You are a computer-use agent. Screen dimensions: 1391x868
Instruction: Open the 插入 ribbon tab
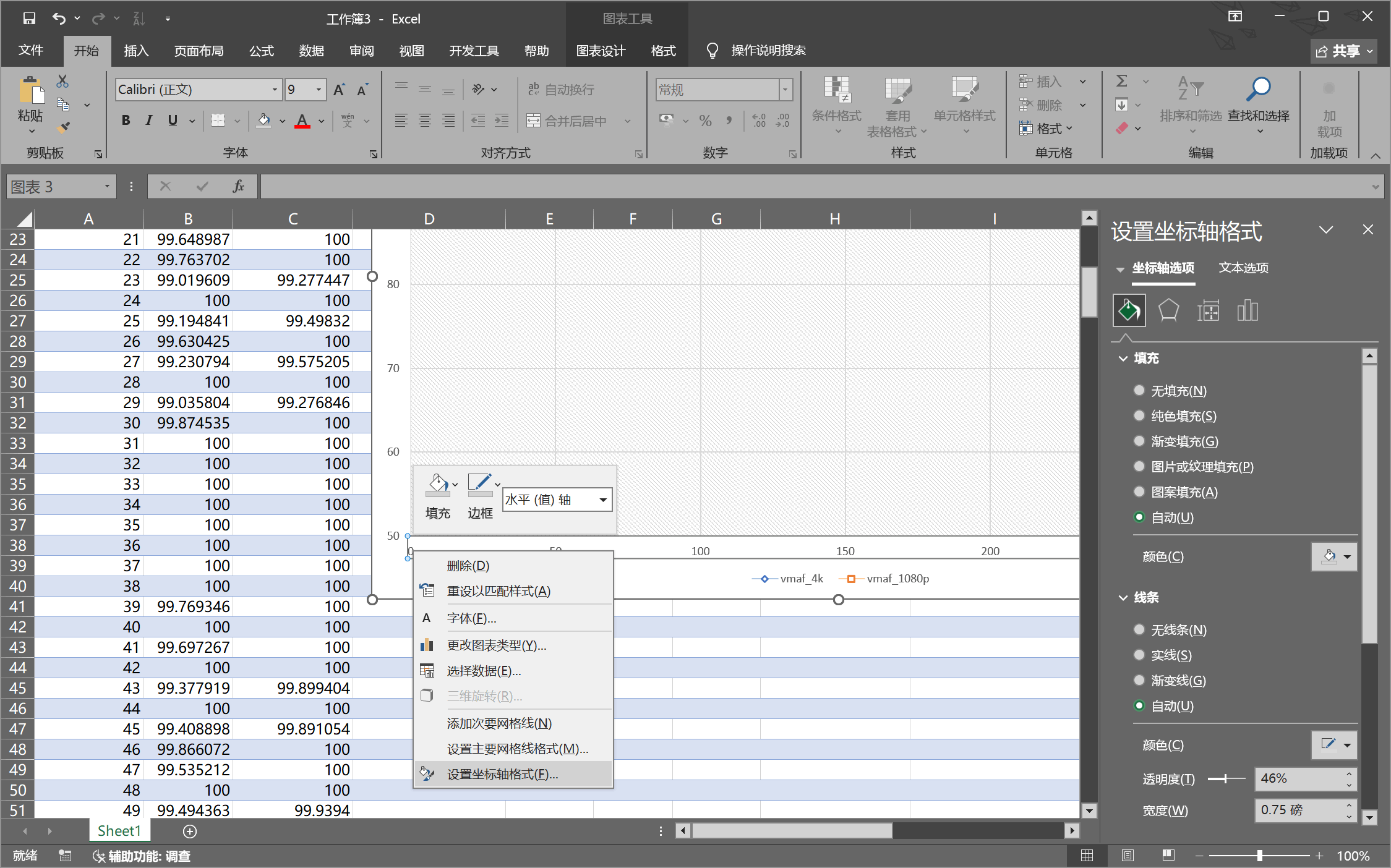coord(136,51)
